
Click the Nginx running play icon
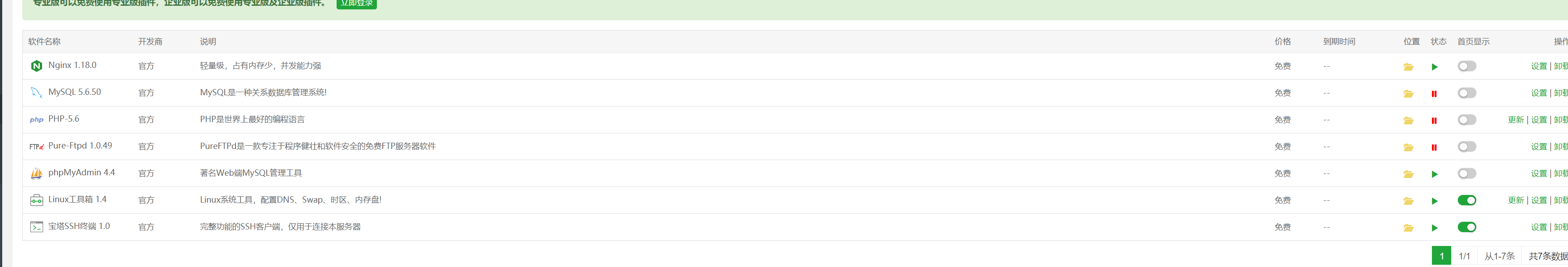[x=1435, y=67]
